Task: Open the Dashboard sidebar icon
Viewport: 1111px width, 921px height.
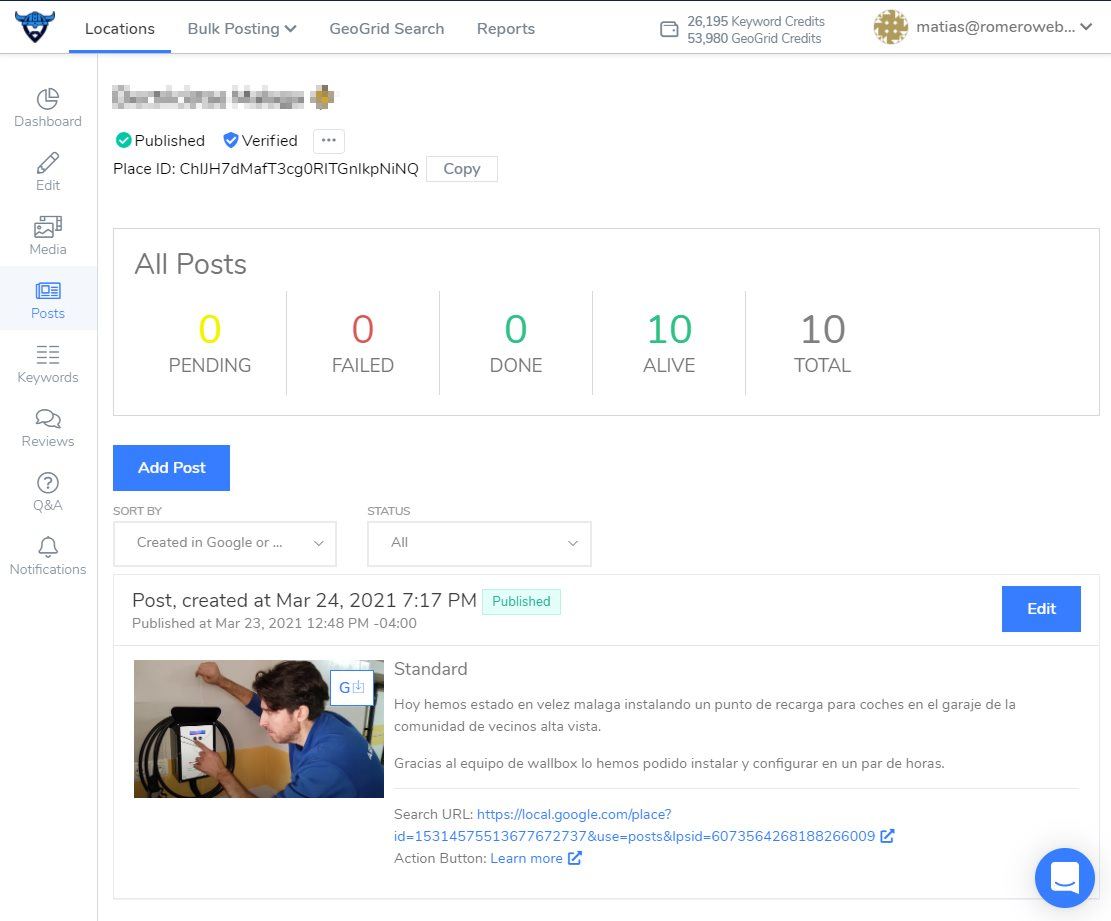Action: pos(48,99)
